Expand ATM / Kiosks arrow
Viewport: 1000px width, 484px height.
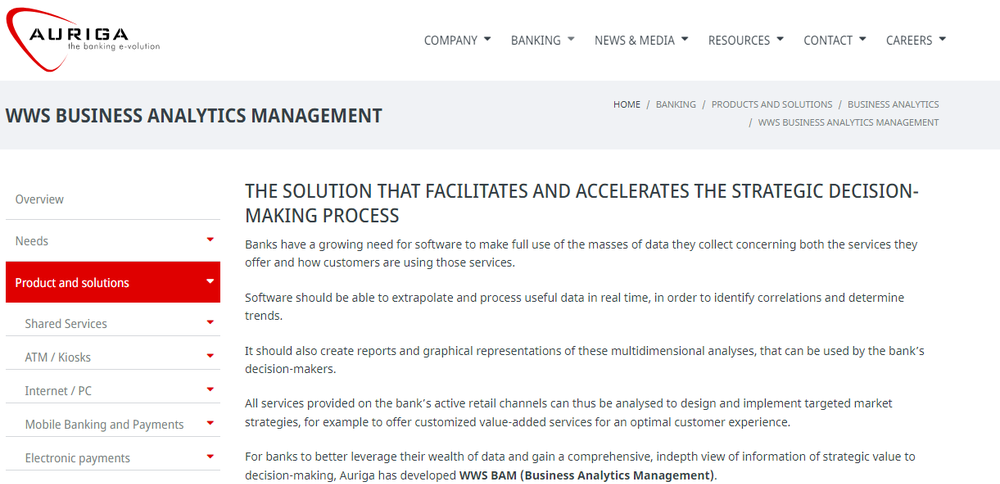[210, 356]
